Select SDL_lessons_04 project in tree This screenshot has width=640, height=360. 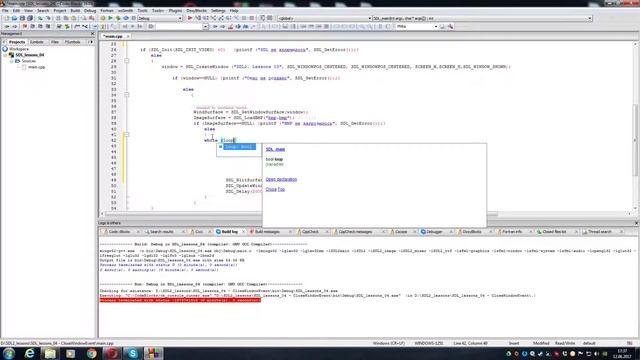point(30,55)
